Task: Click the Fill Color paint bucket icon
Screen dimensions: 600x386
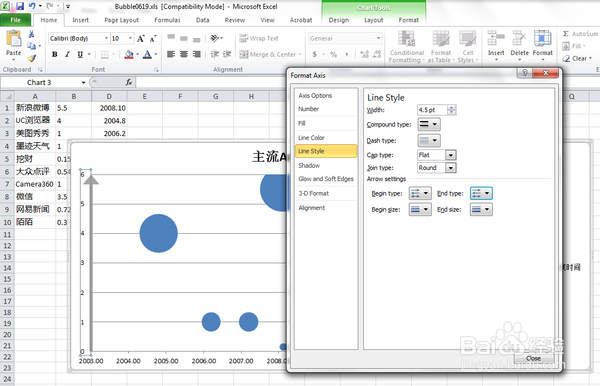Action: point(129,54)
